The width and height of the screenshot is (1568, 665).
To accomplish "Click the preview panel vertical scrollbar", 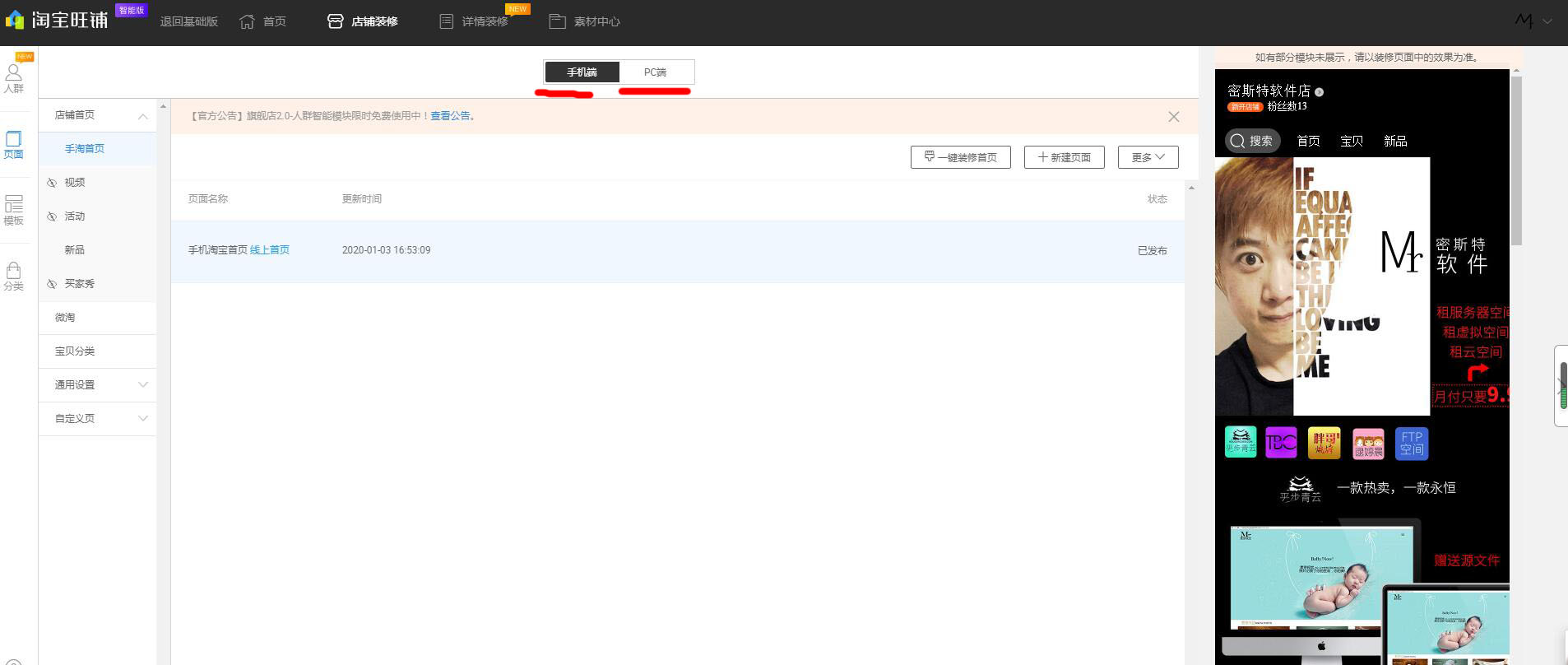I will pyautogui.click(x=1517, y=161).
